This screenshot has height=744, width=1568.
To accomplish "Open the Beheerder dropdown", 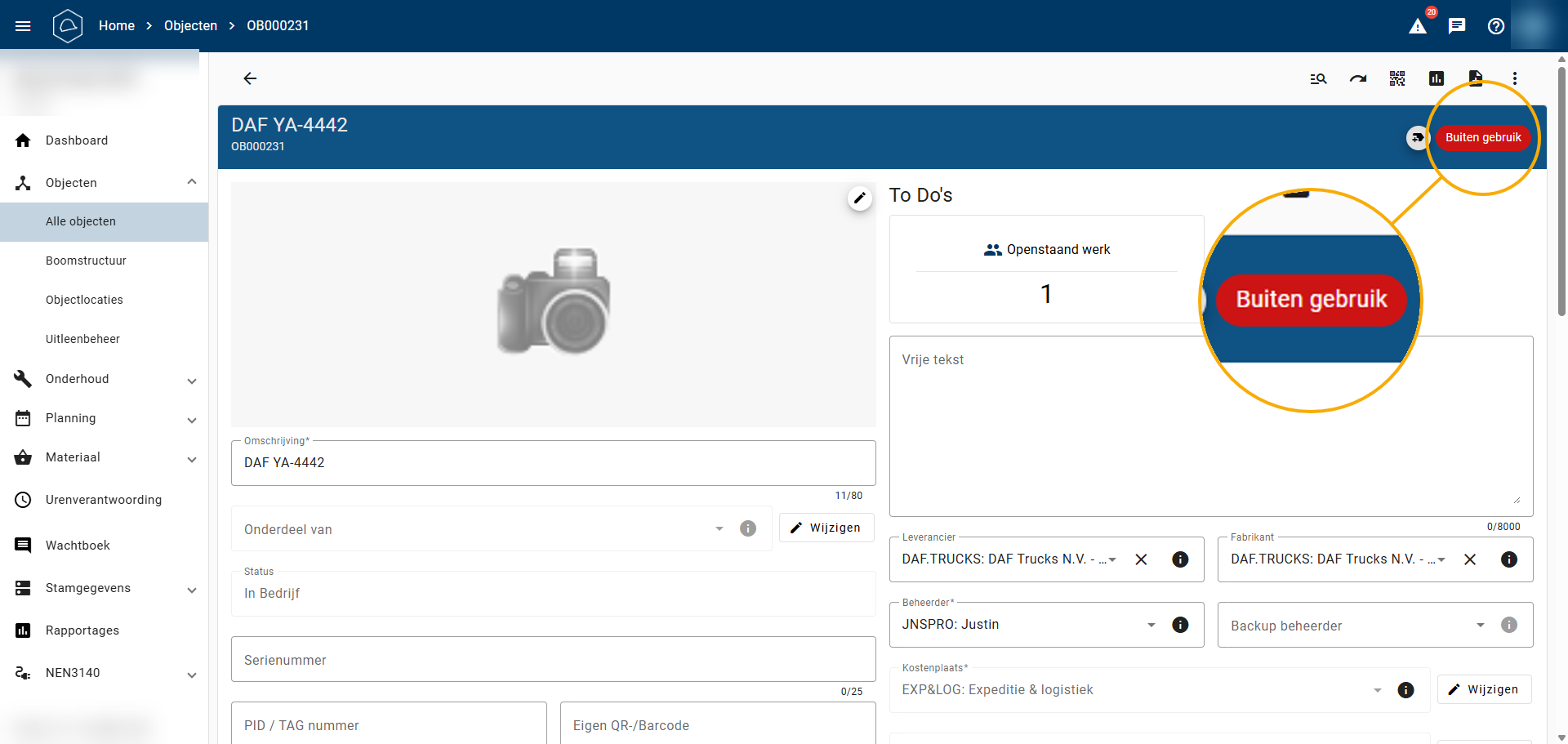I will coord(1151,625).
